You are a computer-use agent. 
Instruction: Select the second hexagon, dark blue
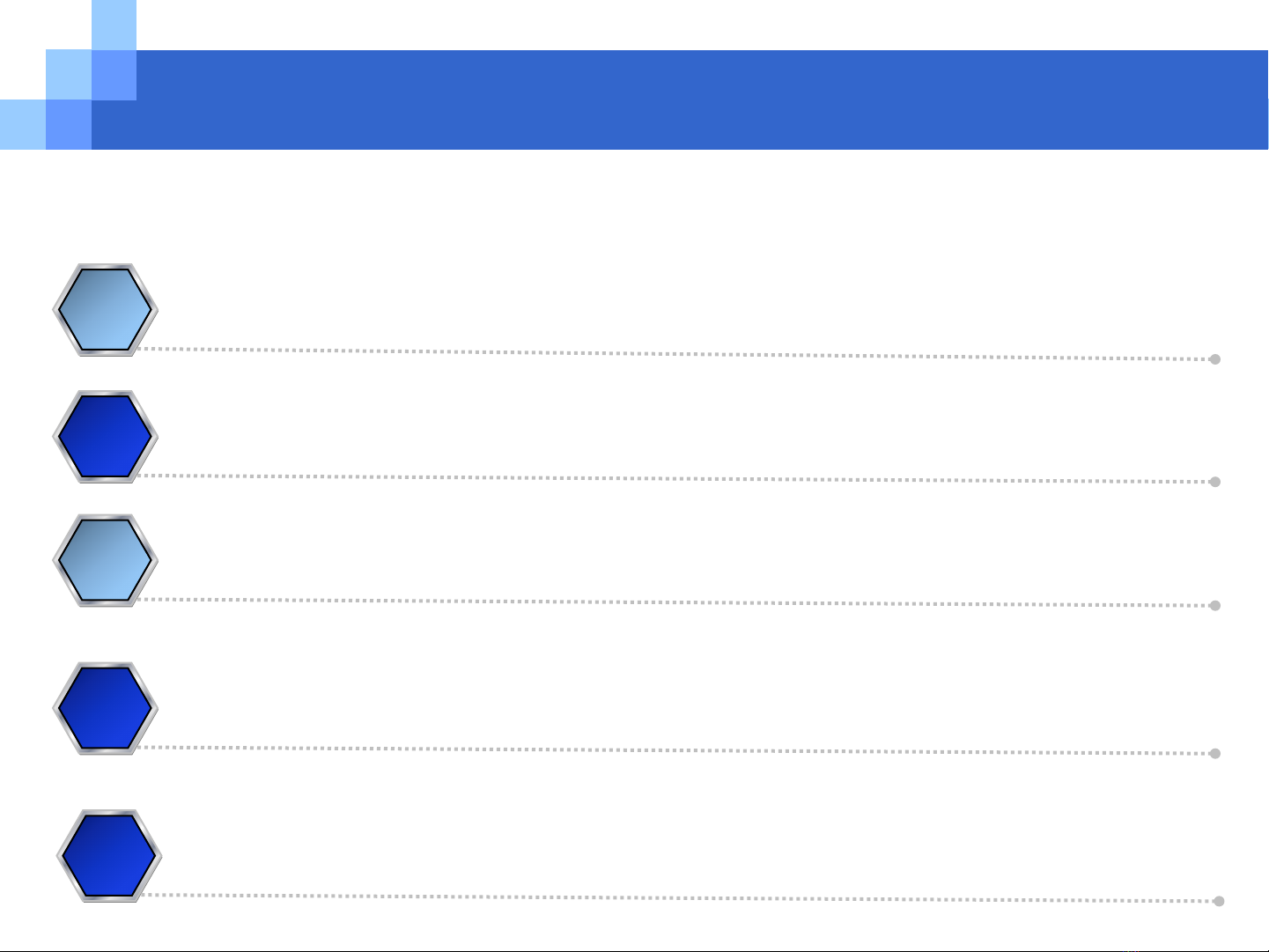coord(105,436)
